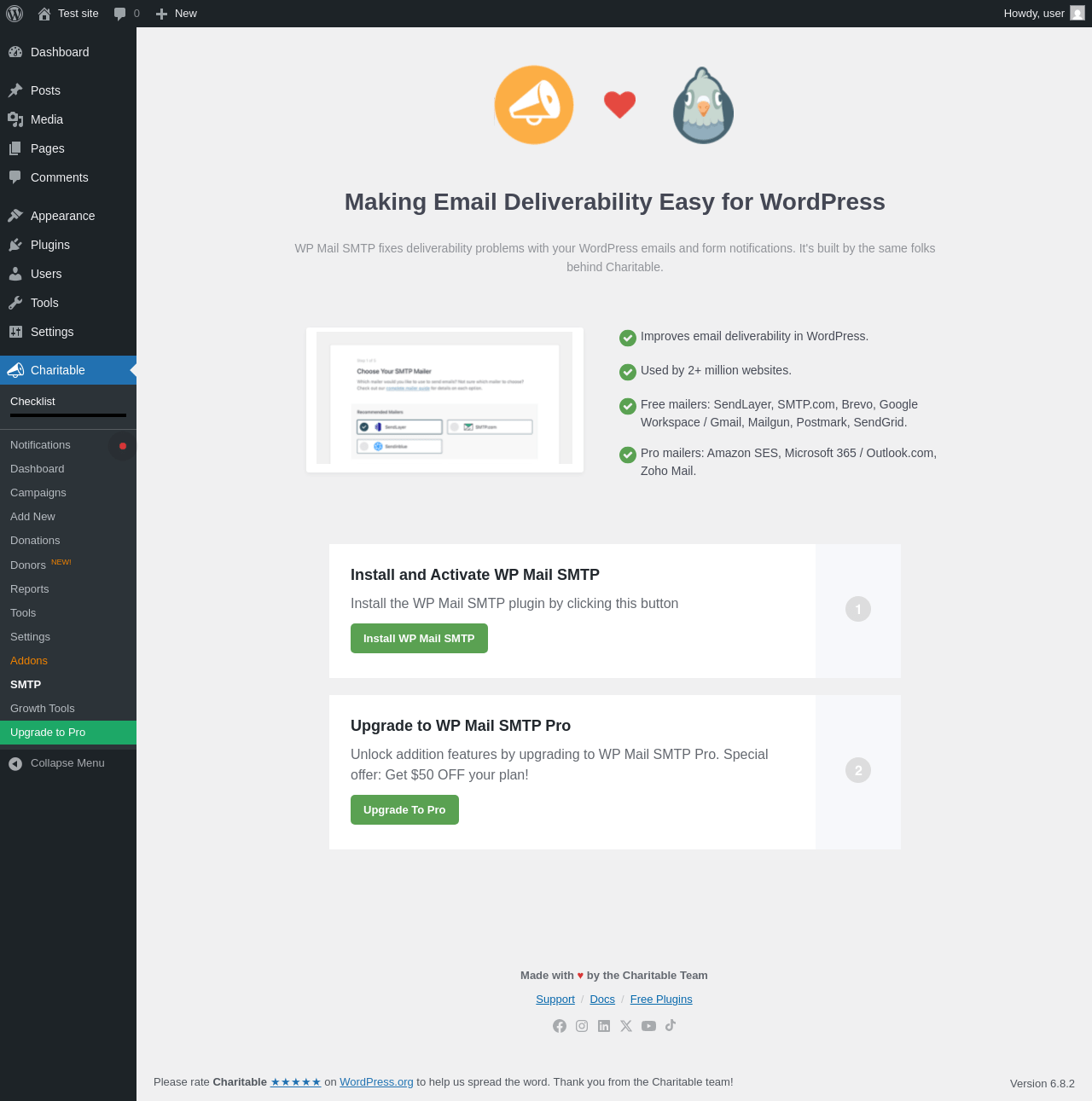The width and height of the screenshot is (1092, 1101).
Task: Click the Settings sliders icon in main menu
Action: (x=15, y=332)
